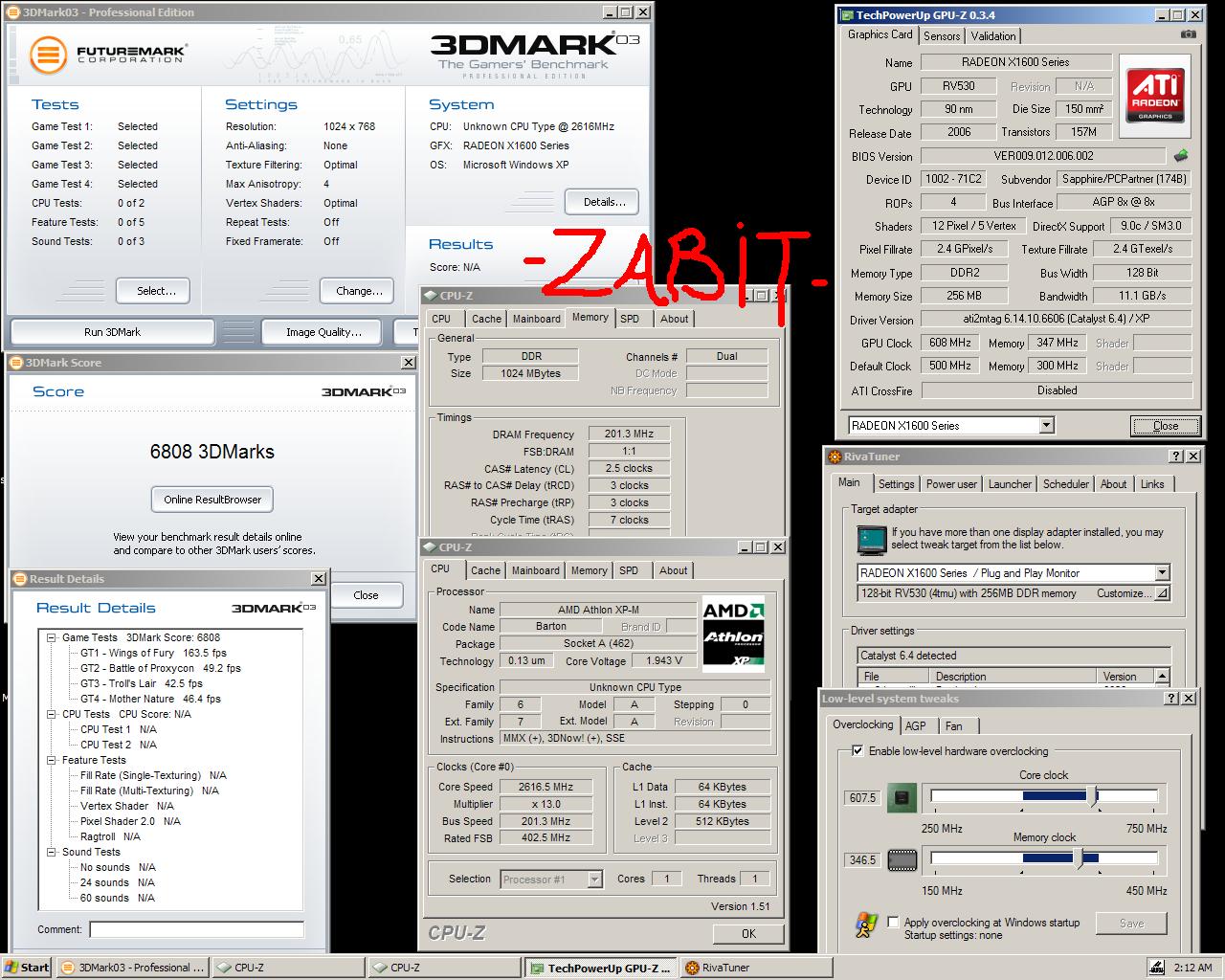Click the 607.5 core clock value box
Image resolution: width=1225 pixels, height=980 pixels.
click(862, 798)
